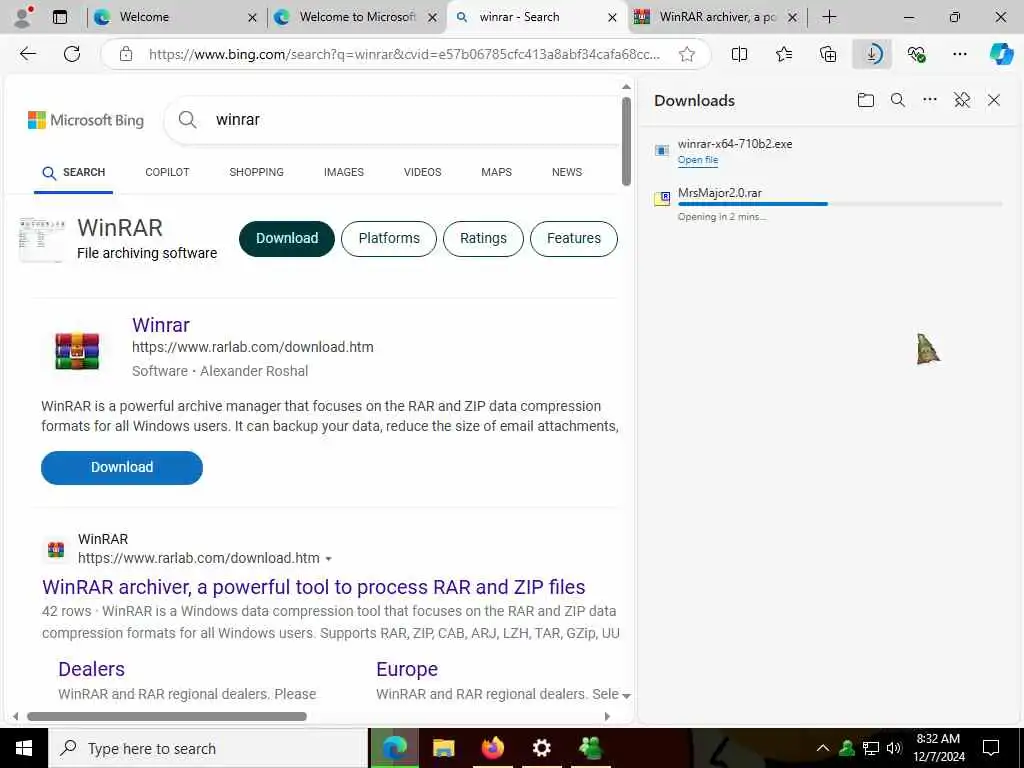Toggle the Downloads toolbar button
Screen dimensions: 1024x768
point(872,54)
